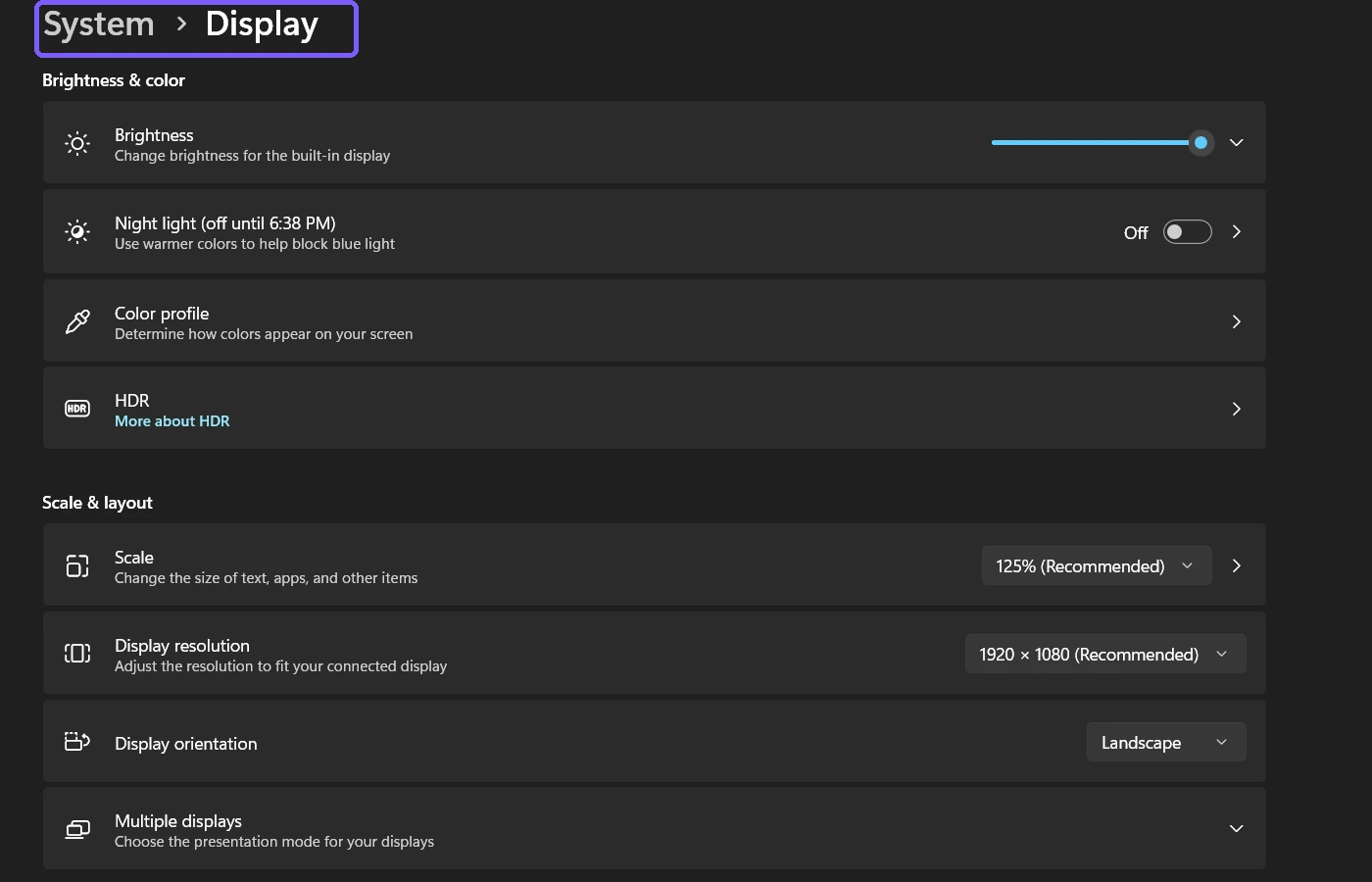Click the Display breadcrumb title
1372x882 pixels.
[x=262, y=26]
